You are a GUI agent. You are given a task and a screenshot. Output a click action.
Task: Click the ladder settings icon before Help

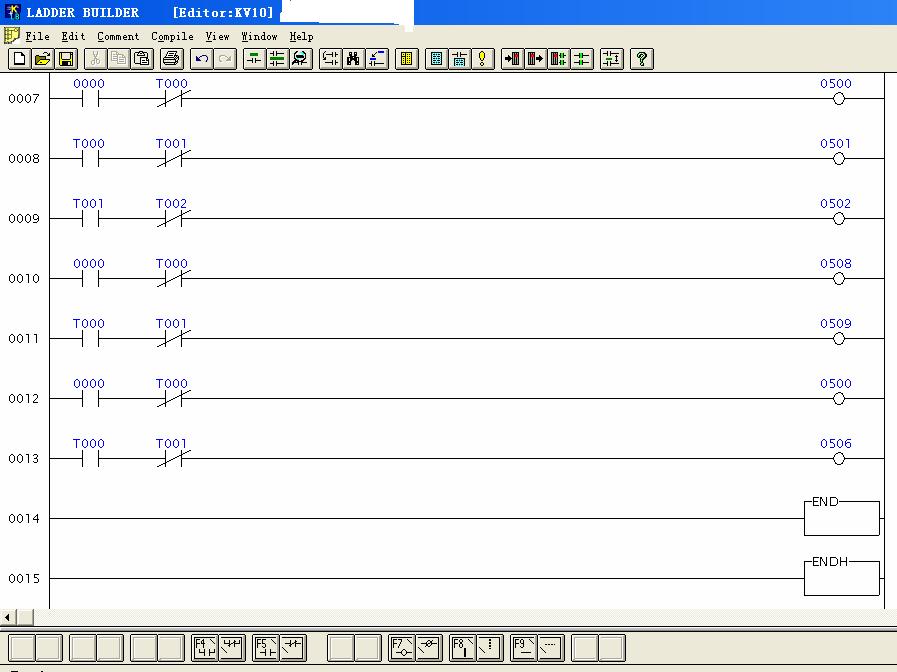[612, 59]
